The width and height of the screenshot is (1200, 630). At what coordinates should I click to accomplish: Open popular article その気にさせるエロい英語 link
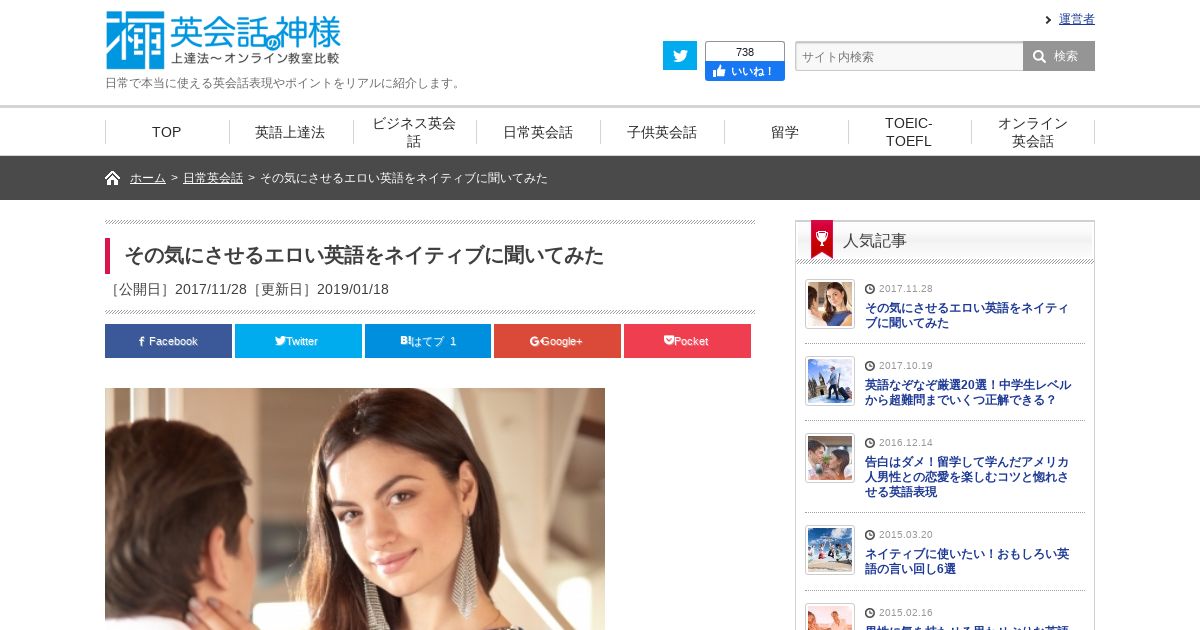point(967,315)
